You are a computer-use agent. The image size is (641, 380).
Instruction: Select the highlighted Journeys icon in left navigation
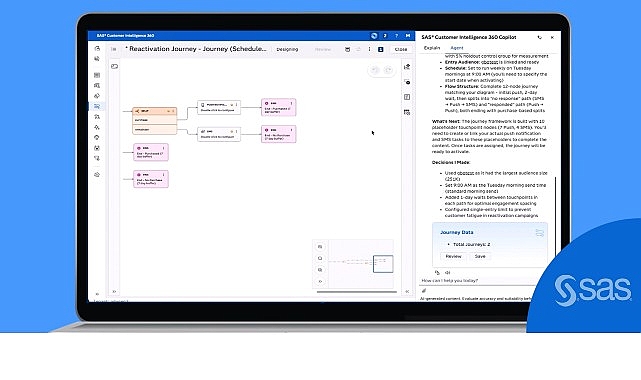(x=97, y=106)
